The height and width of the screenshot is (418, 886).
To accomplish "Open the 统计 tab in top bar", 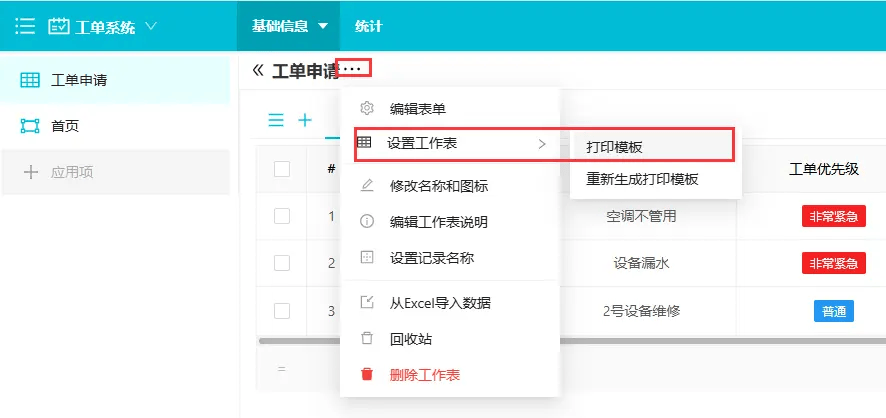I will 368,26.
